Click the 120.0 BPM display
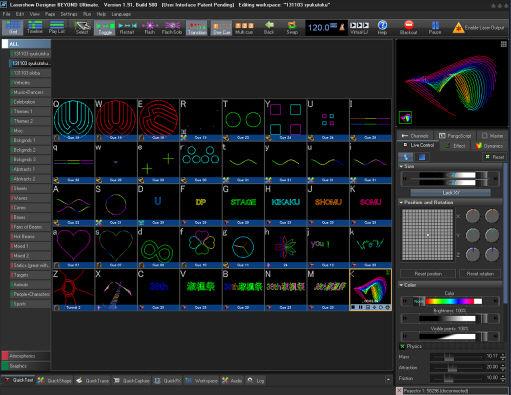 pos(319,28)
